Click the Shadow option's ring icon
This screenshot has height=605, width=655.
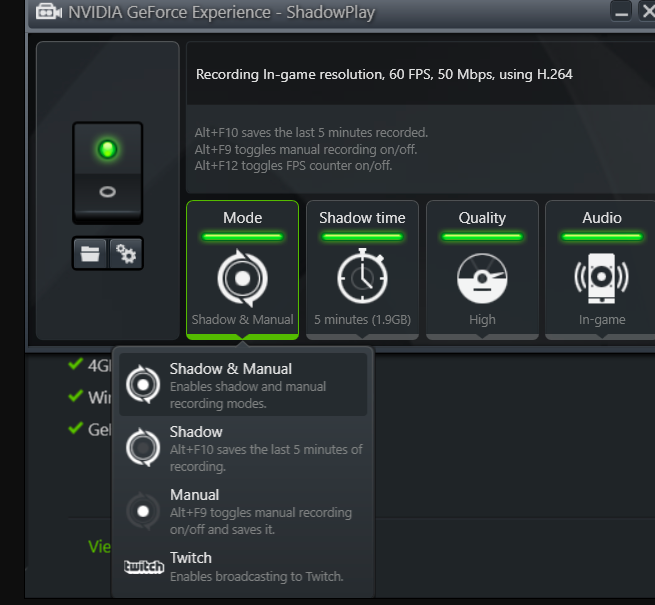coord(143,447)
